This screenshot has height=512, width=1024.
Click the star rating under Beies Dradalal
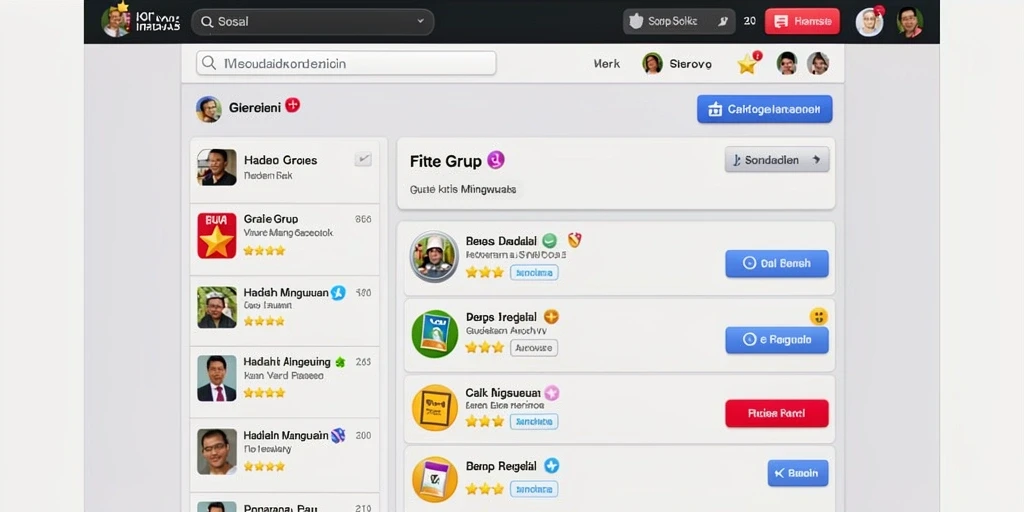[x=485, y=272]
